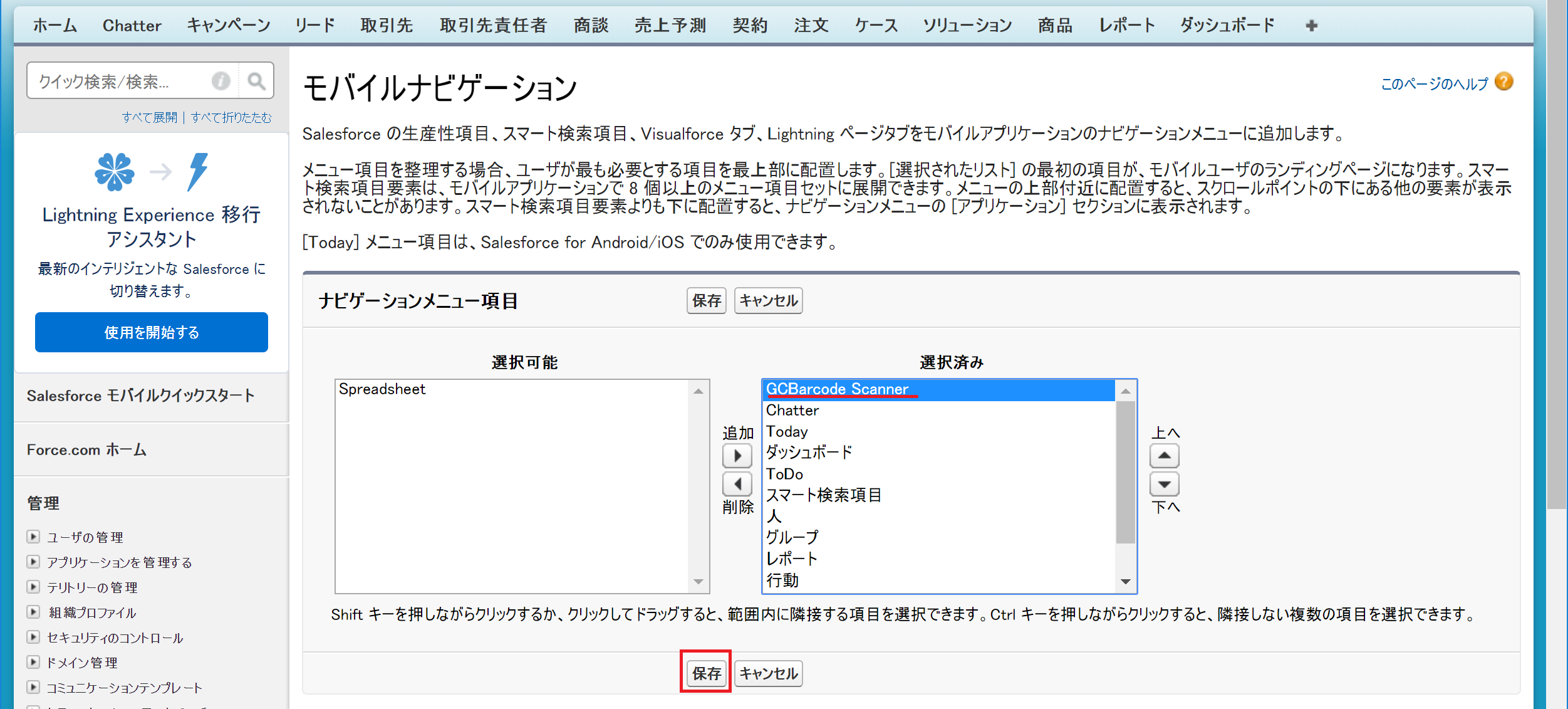The image size is (1568, 709).
Task: Open Force.com ホーム sidebar item
Action: pos(86,449)
